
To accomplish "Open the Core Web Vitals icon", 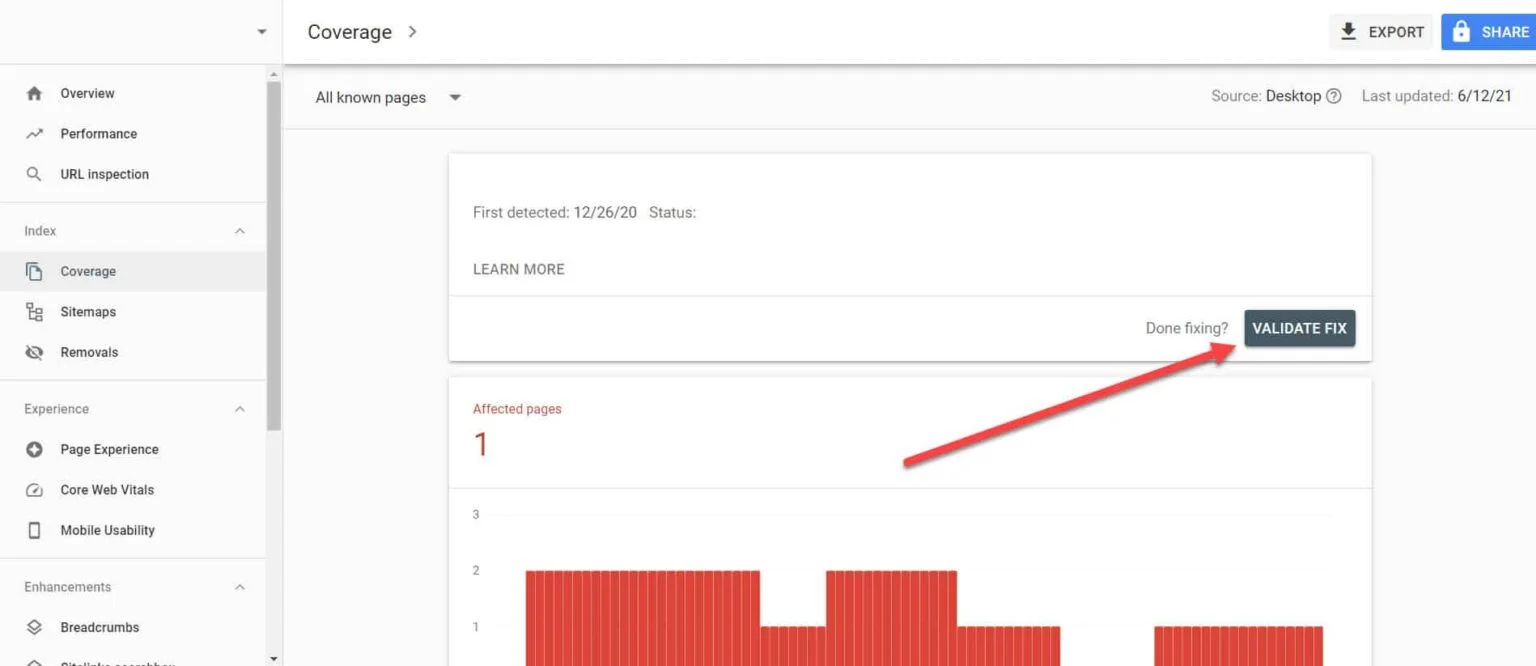I will 33,490.
